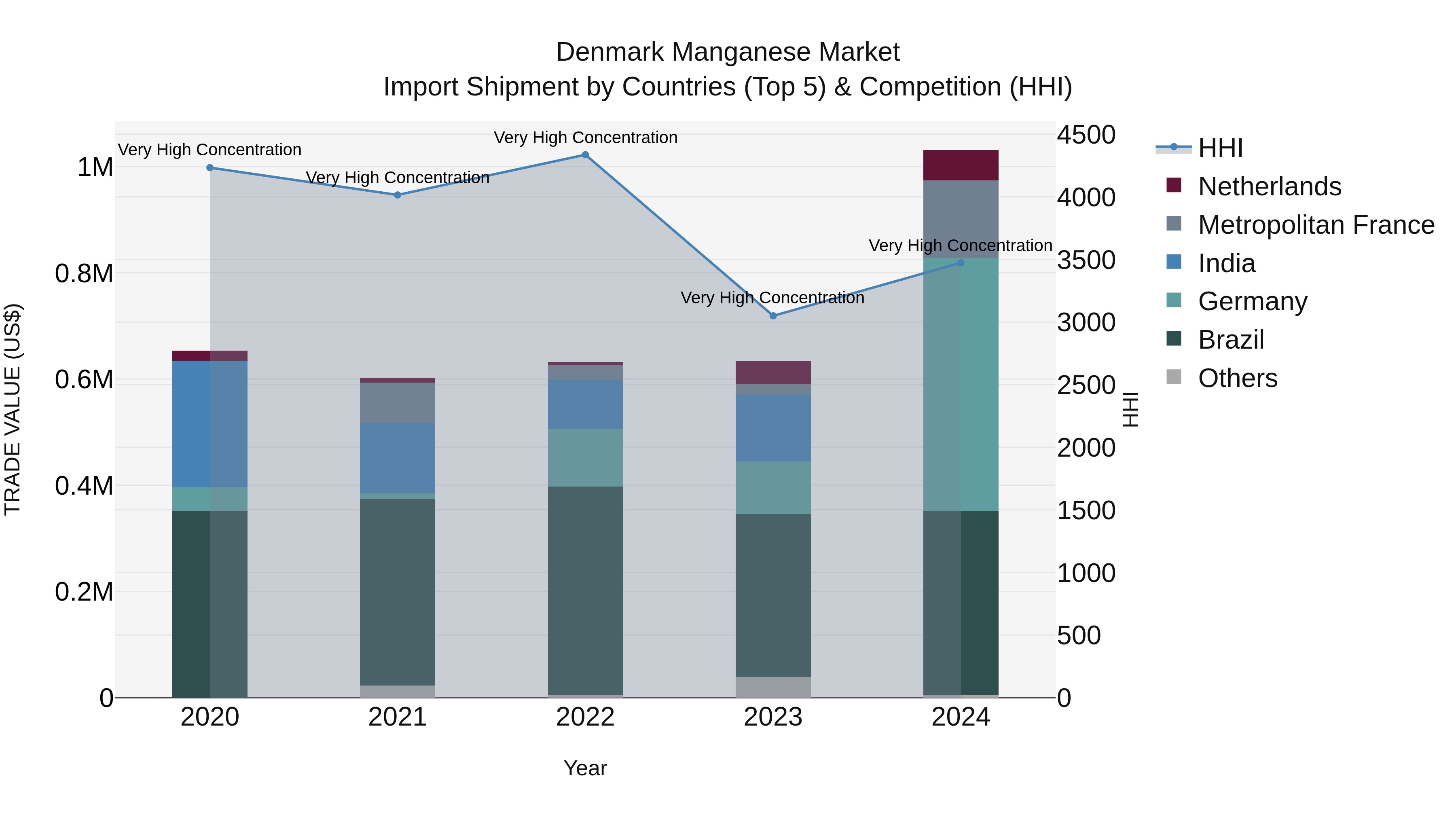The height and width of the screenshot is (819, 1456).
Task: Click the 4500 right axis tick label
Action: pyautogui.click(x=1086, y=135)
